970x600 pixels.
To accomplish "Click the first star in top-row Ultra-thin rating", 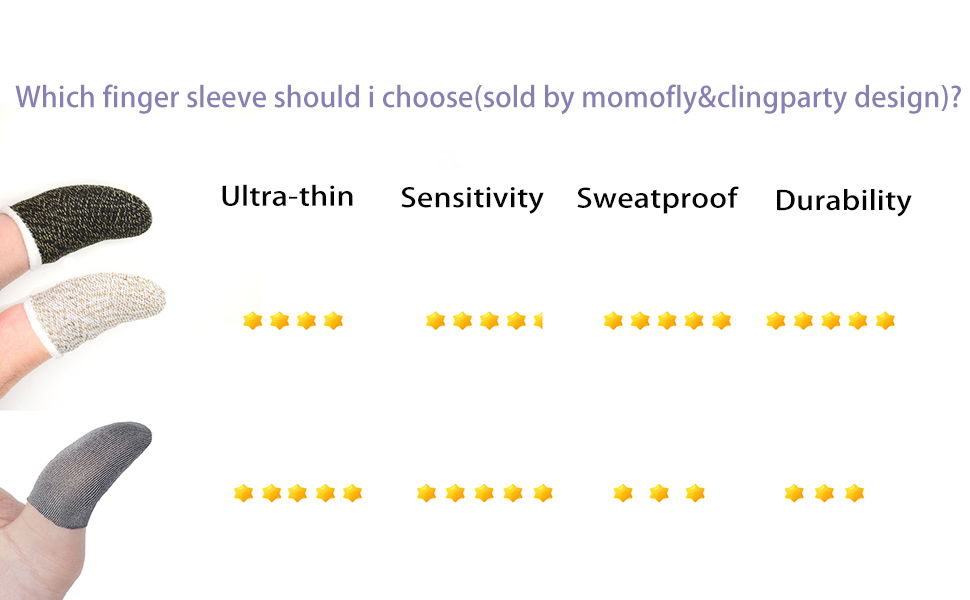I will [x=253, y=321].
